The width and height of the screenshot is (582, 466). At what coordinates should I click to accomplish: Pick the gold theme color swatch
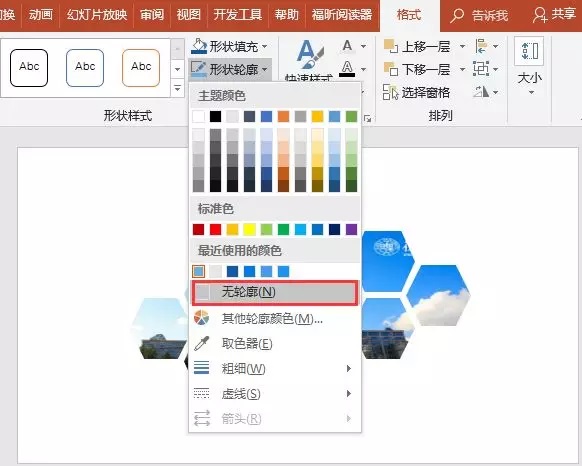coord(317,117)
